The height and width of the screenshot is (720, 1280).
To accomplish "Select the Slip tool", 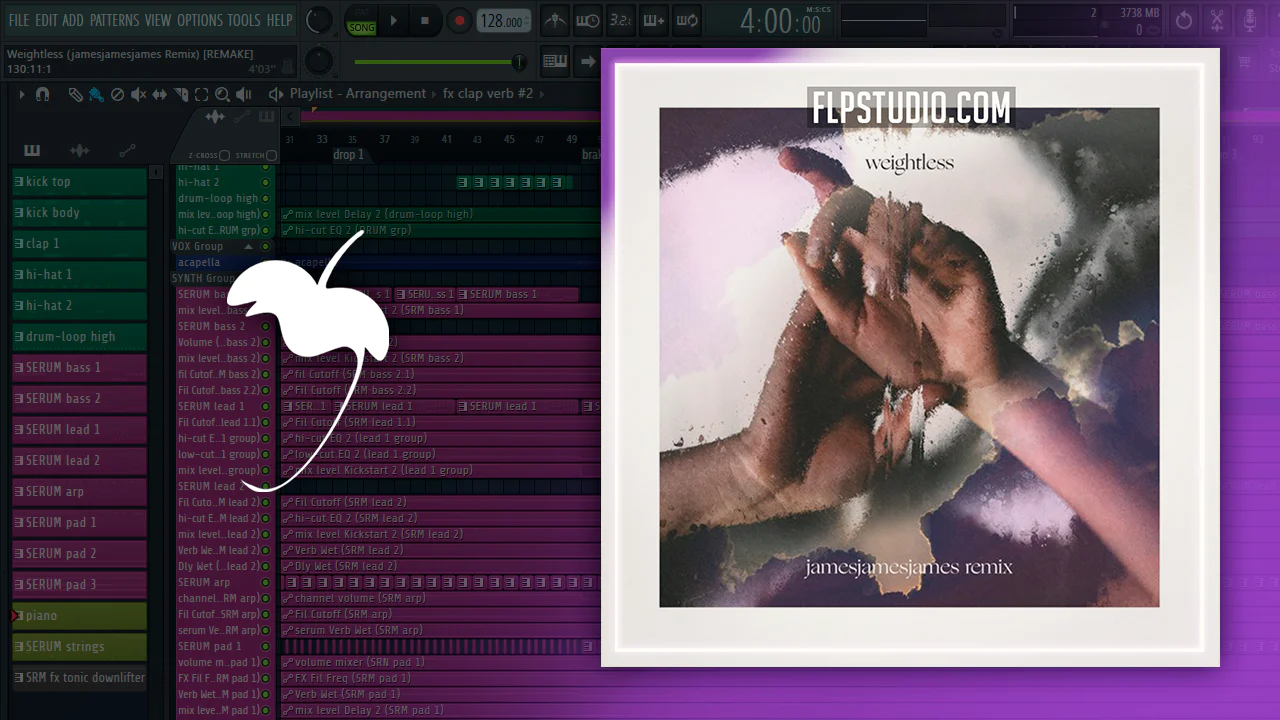I will click(x=160, y=95).
